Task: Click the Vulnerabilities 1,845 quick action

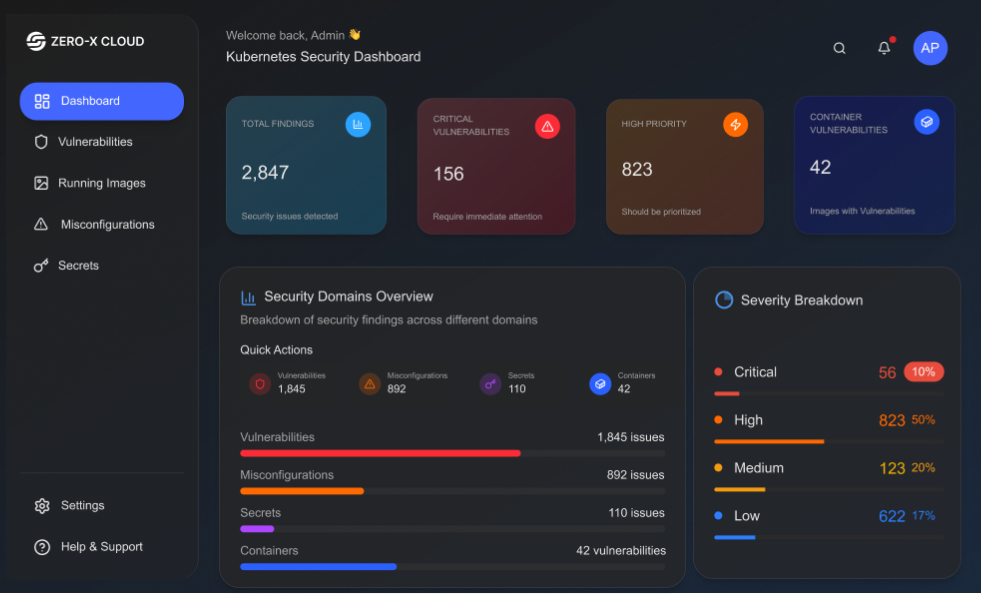Action: point(288,383)
